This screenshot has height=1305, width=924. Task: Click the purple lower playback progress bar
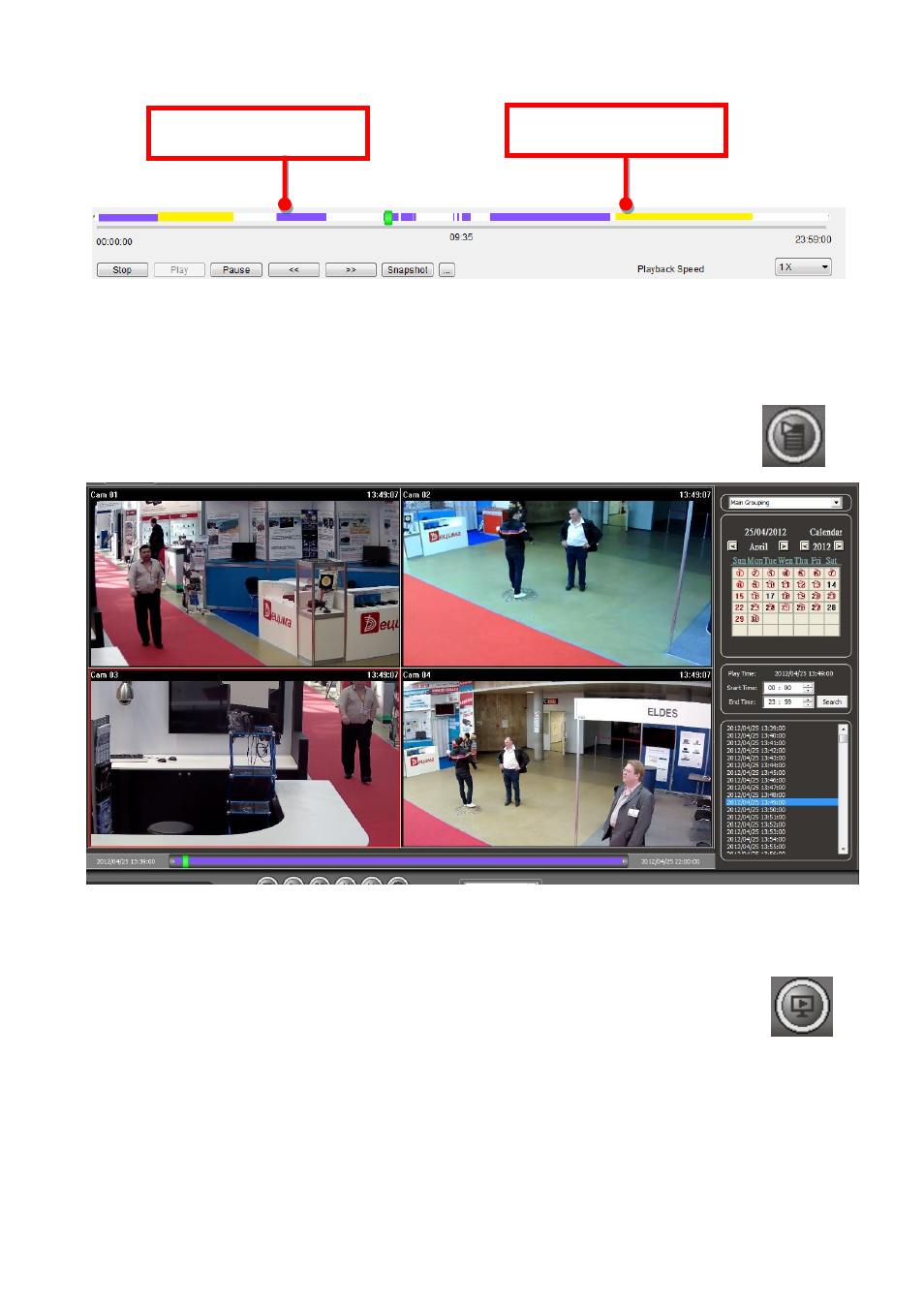pos(399,861)
